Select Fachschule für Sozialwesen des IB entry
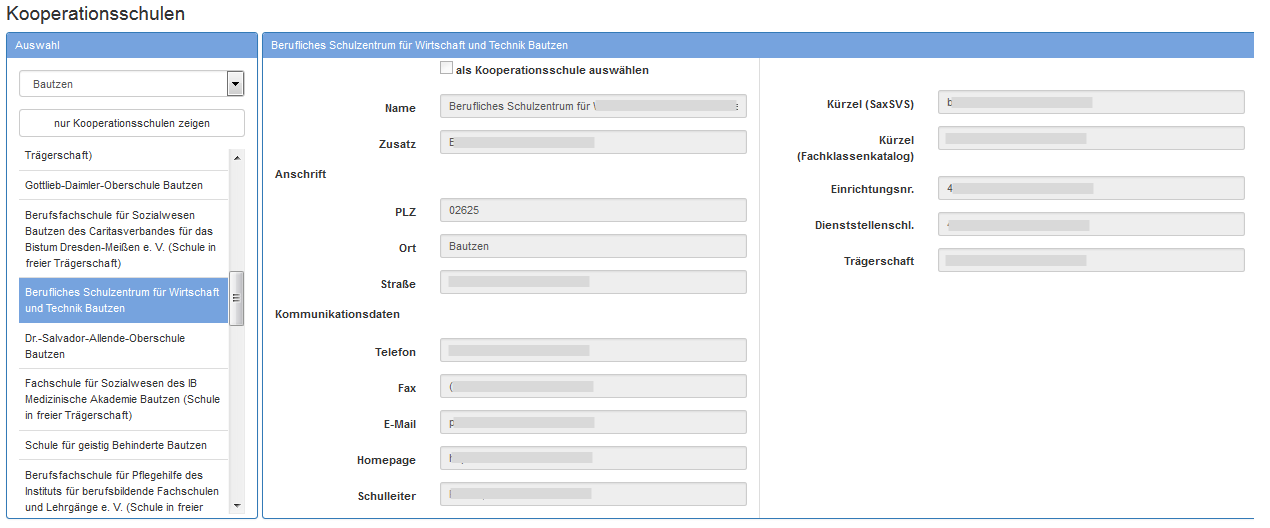Viewport: 1270px width, 528px height. point(123,399)
